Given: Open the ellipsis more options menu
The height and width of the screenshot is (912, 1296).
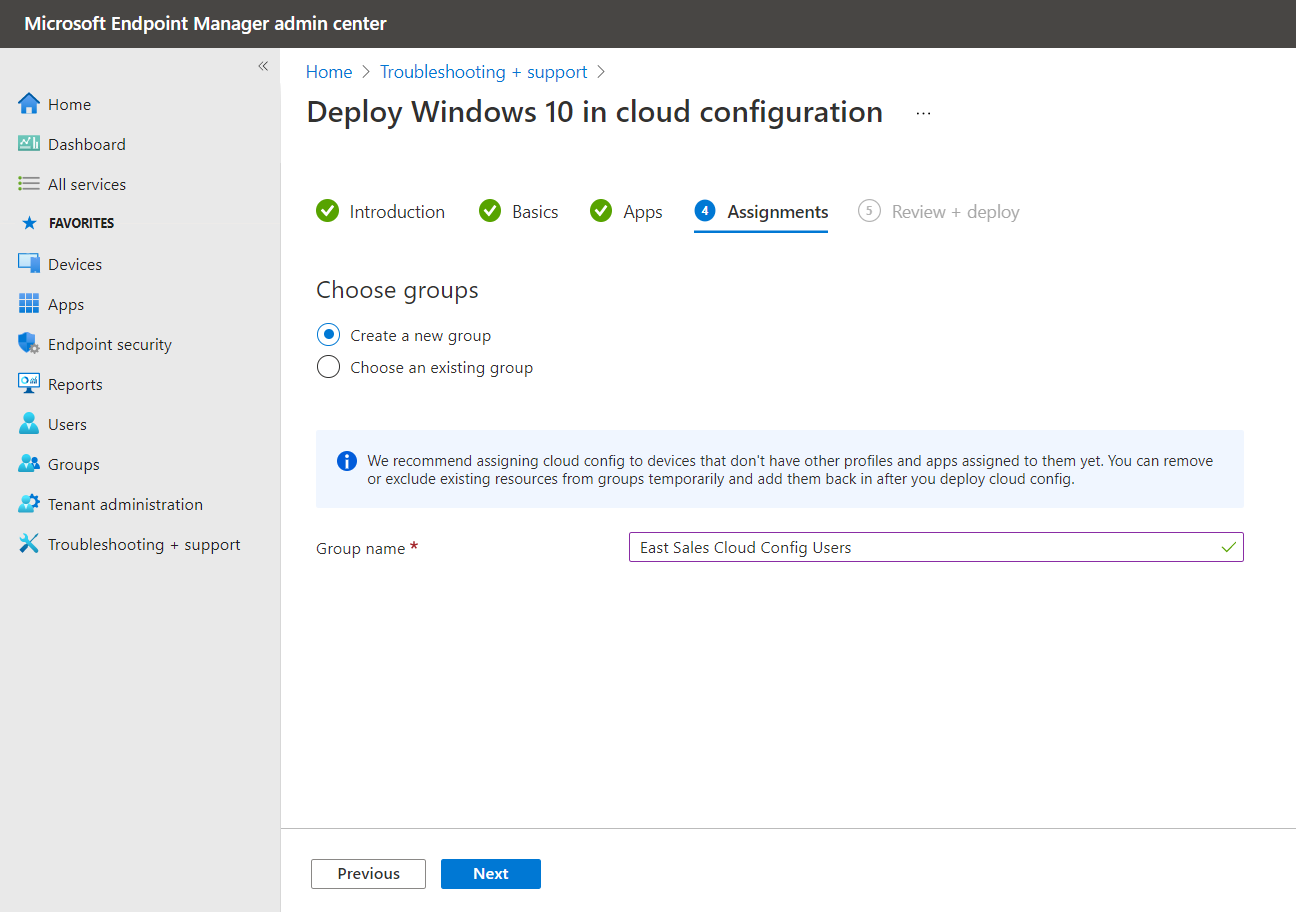Looking at the screenshot, I should [x=923, y=113].
